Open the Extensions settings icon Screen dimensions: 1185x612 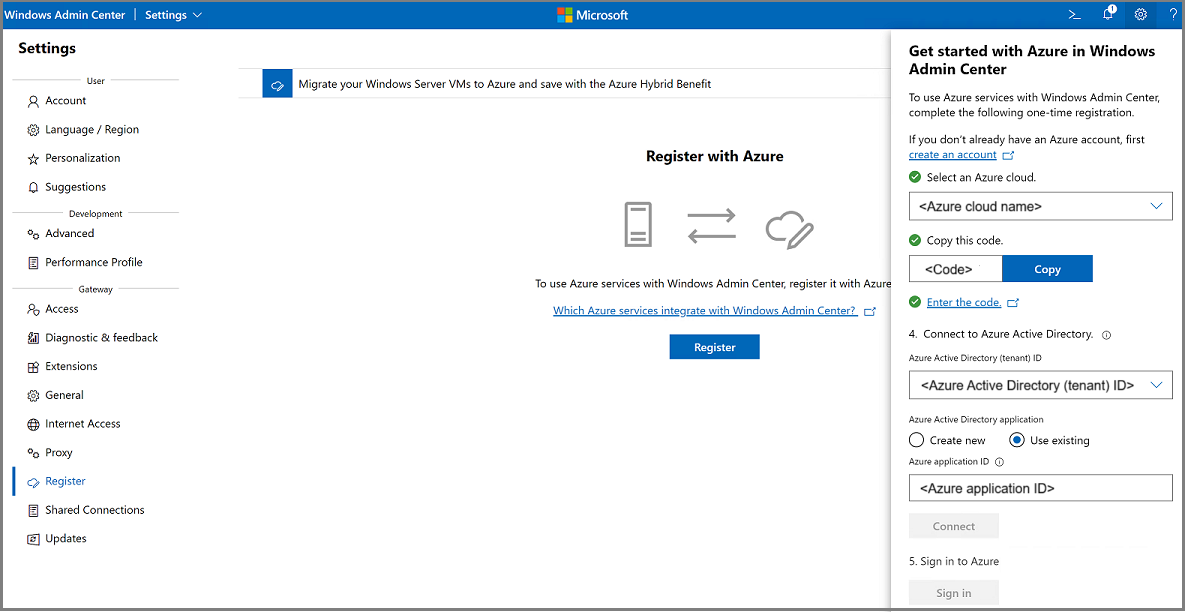[31, 366]
